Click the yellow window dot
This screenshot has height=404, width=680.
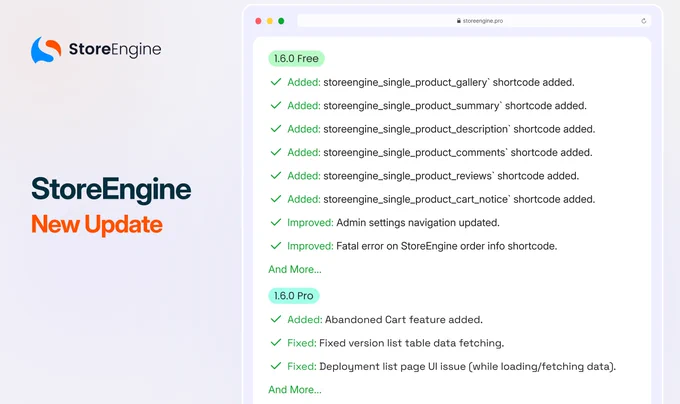click(x=270, y=21)
